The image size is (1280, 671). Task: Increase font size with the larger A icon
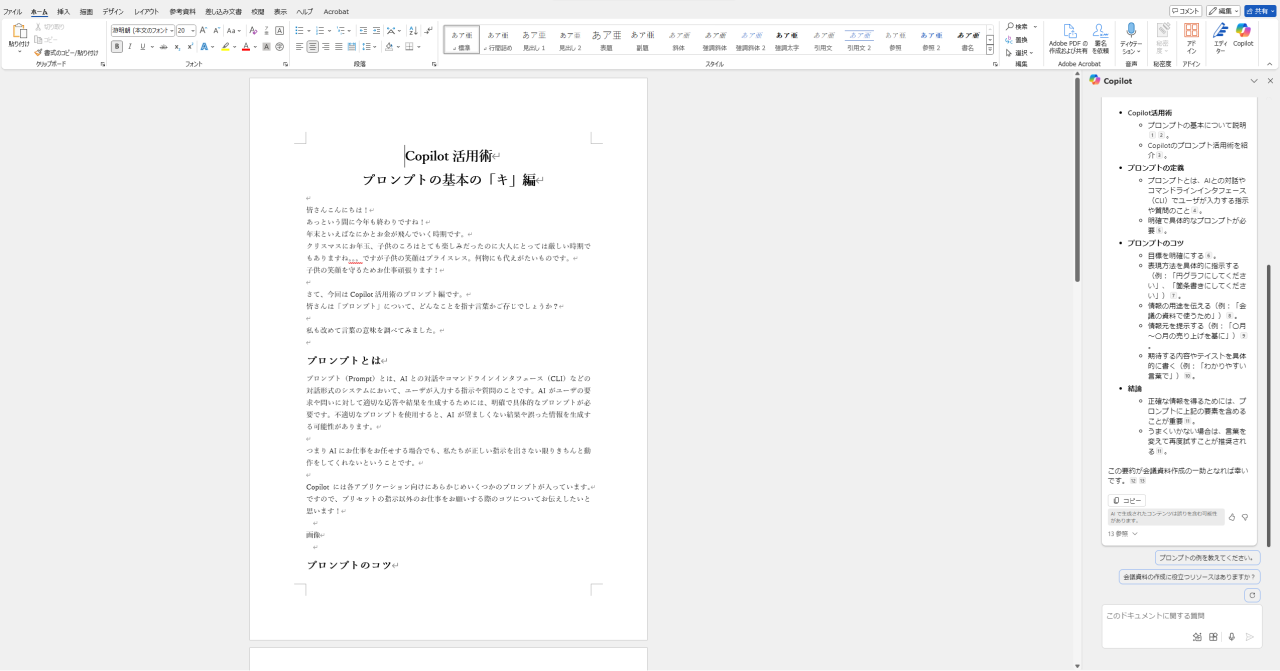[204, 31]
